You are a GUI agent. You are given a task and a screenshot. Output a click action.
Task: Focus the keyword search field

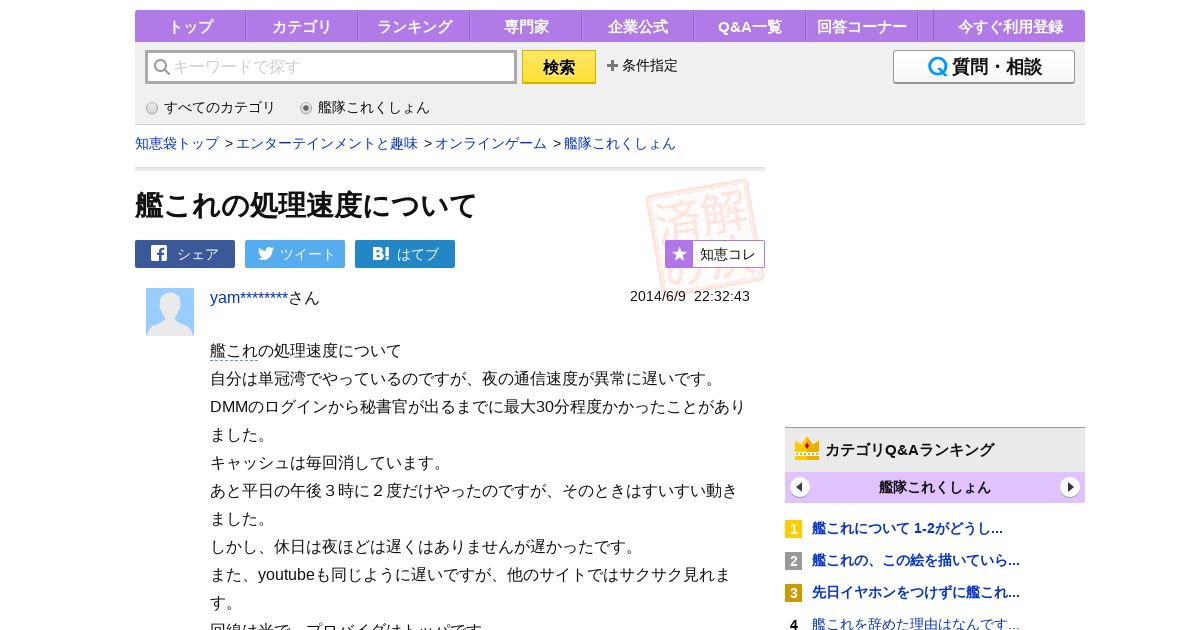(x=331, y=67)
